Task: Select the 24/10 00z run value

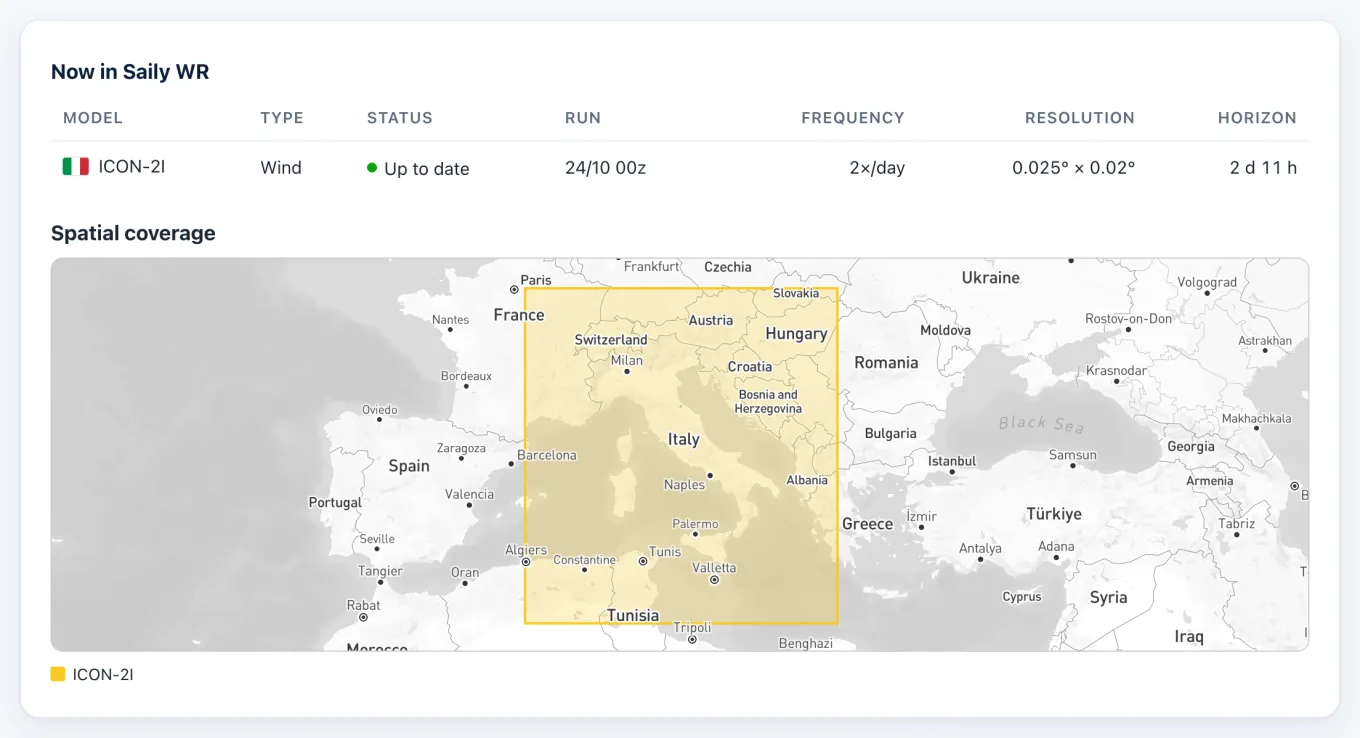Action: 606,168
